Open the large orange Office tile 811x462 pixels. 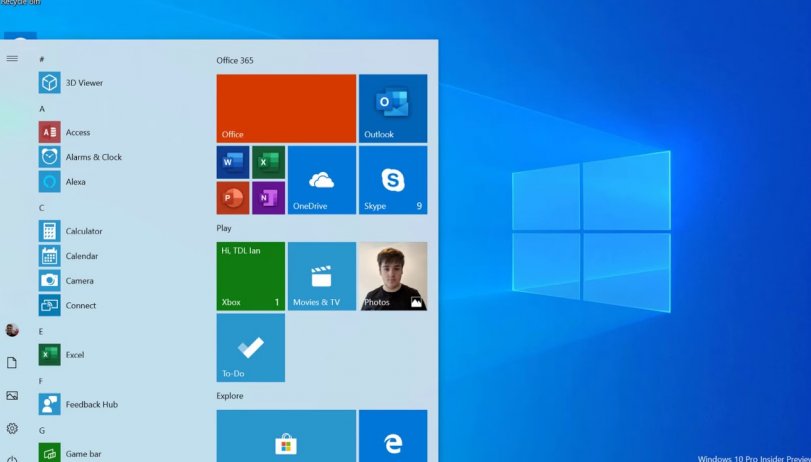click(286, 109)
